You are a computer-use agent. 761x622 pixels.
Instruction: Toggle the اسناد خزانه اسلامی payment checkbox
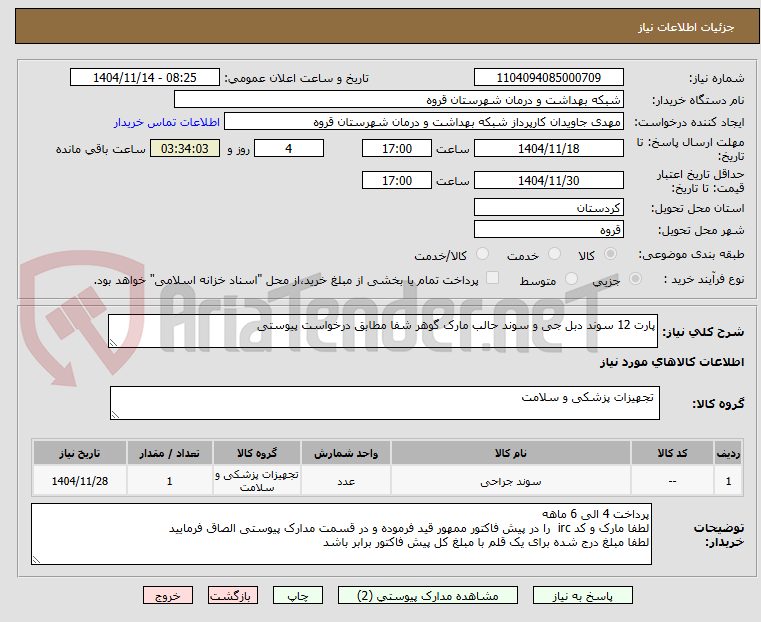(x=492, y=278)
